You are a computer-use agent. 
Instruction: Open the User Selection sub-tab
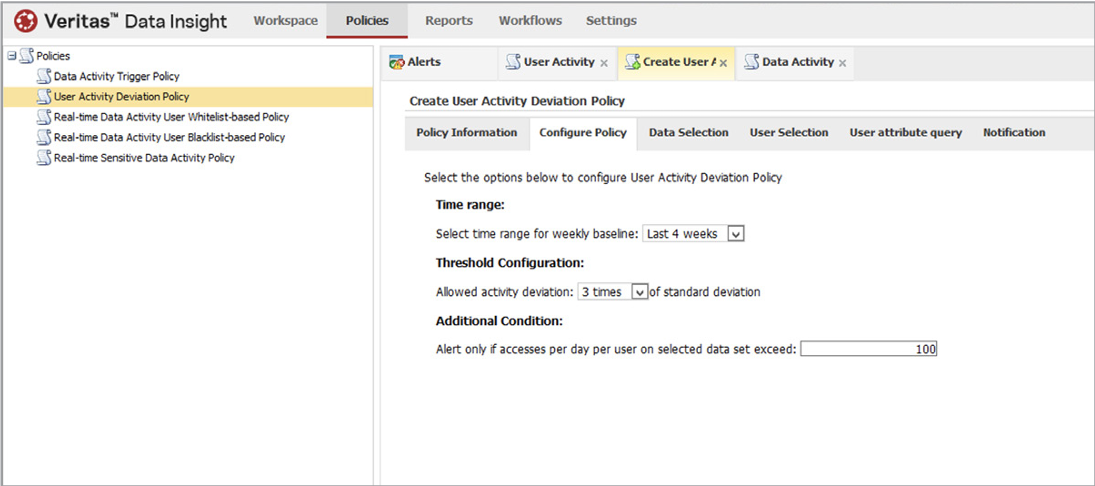pos(789,133)
